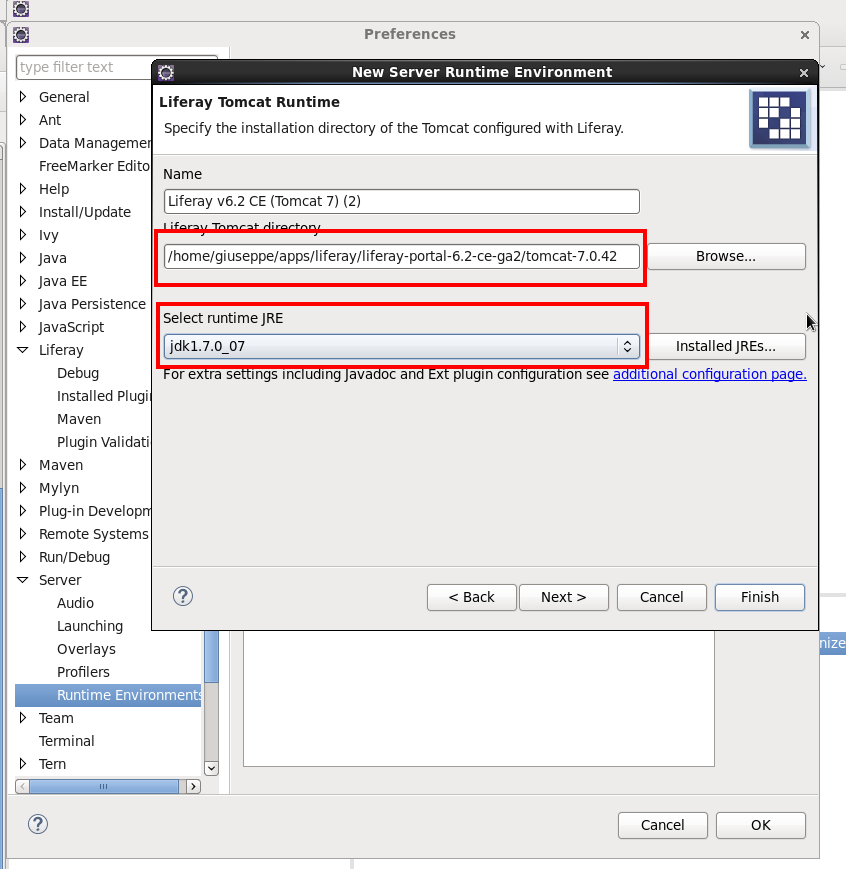
Task: Proceed with the Next > button
Action: [564, 597]
